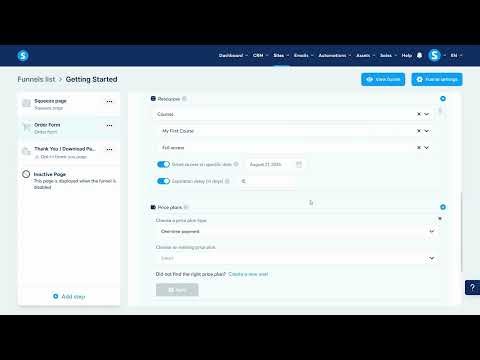Open the Automations menu
480x360 pixels.
pyautogui.click(x=335, y=55)
